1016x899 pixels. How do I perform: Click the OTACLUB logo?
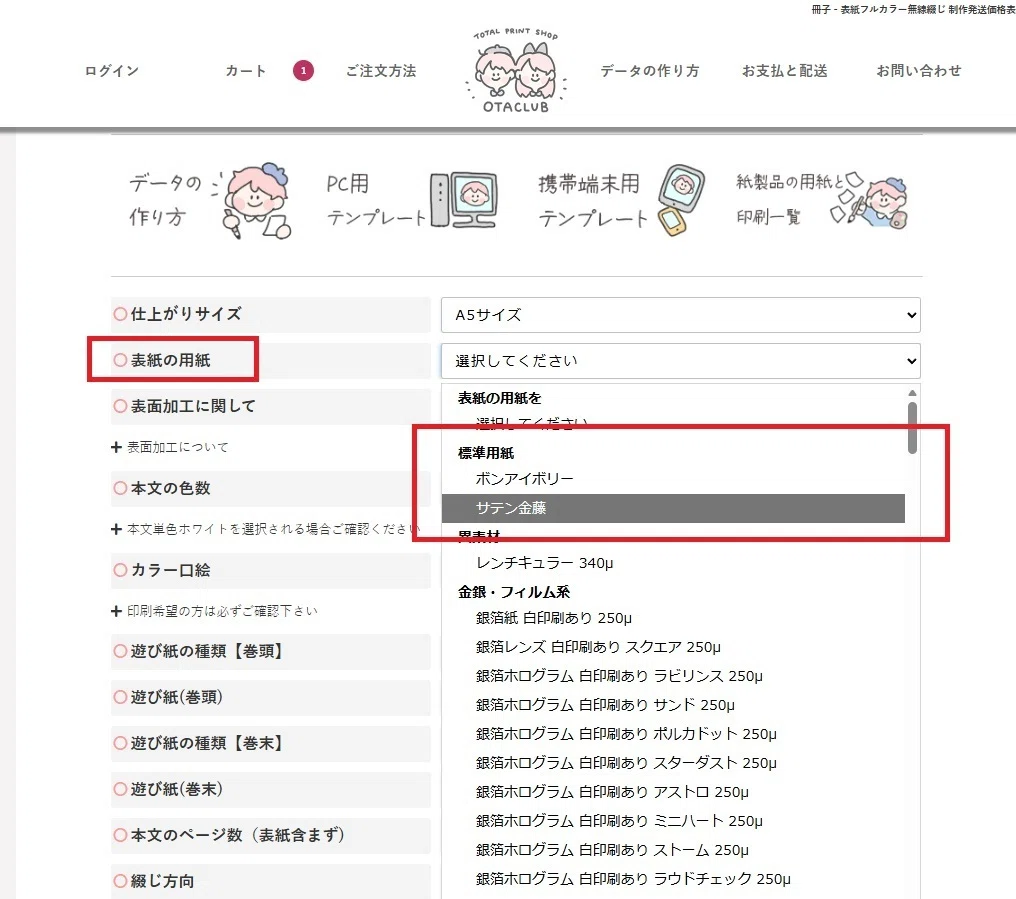pos(516,71)
